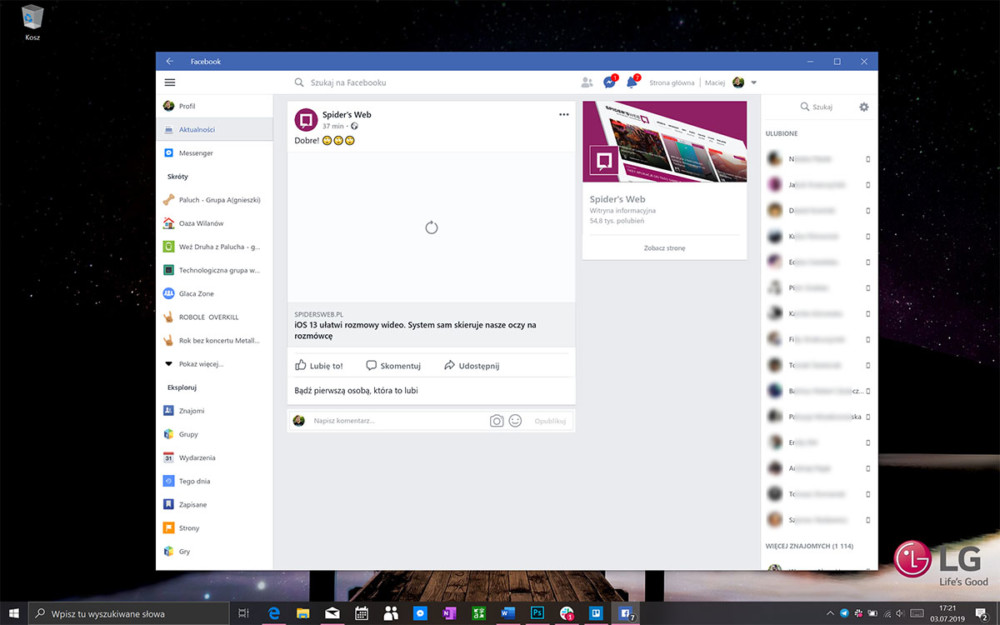The image size is (1000, 625).
Task: Open the Trello app from the taskbar
Action: pyautogui.click(x=596, y=614)
